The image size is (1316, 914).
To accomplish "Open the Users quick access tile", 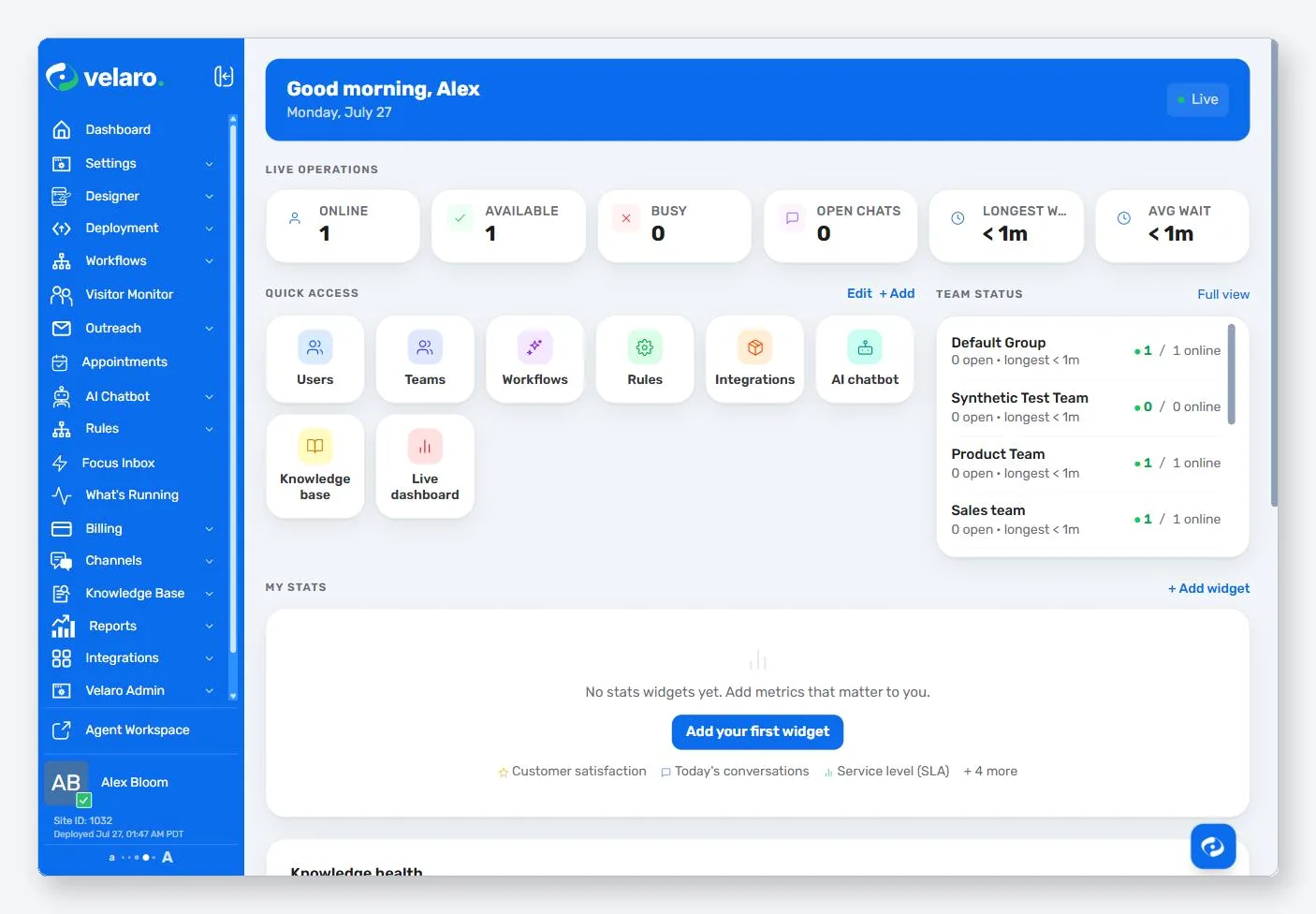I will pyautogui.click(x=315, y=360).
